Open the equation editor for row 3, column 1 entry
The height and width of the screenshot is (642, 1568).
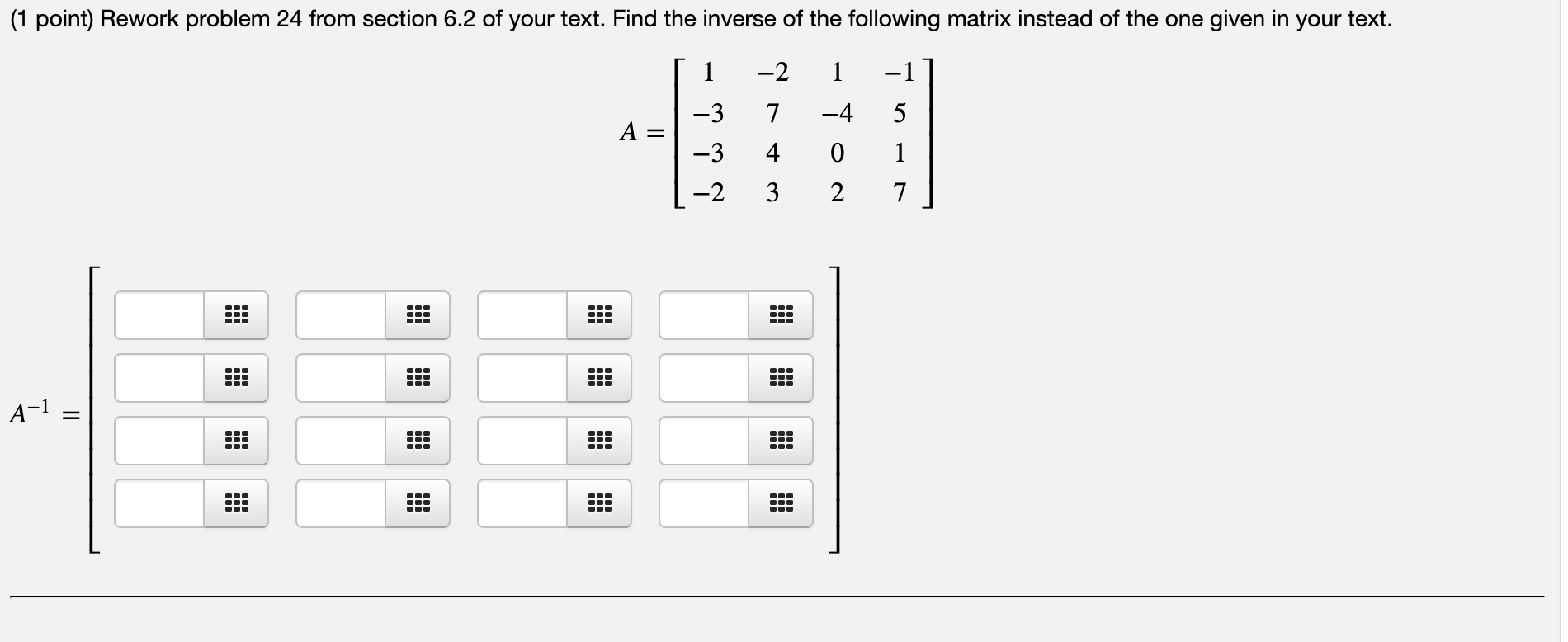[x=236, y=441]
